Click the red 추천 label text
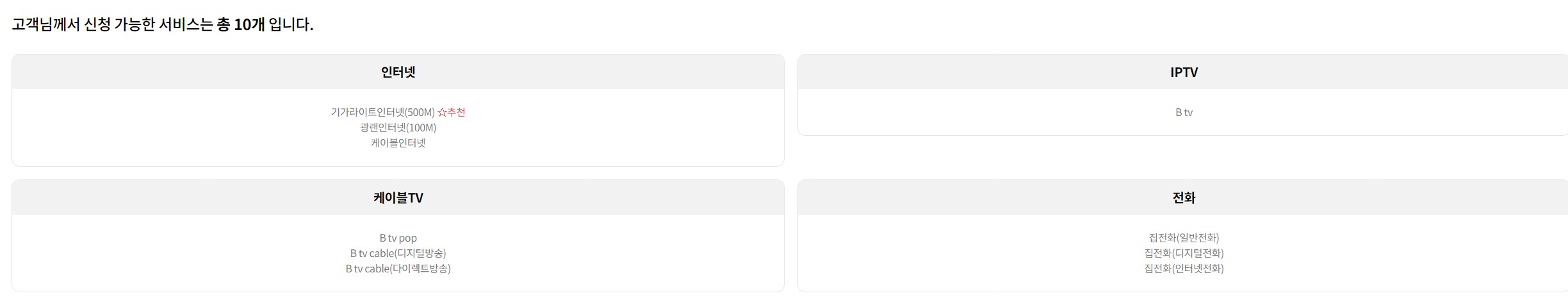The height and width of the screenshot is (307, 1568). coord(457,112)
